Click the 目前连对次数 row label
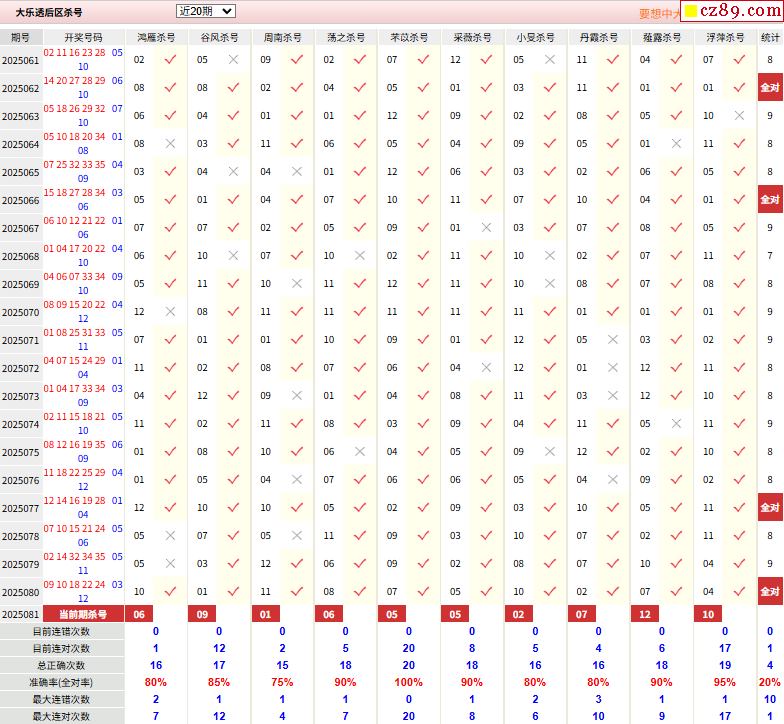The image size is (784, 724). (x=62, y=648)
